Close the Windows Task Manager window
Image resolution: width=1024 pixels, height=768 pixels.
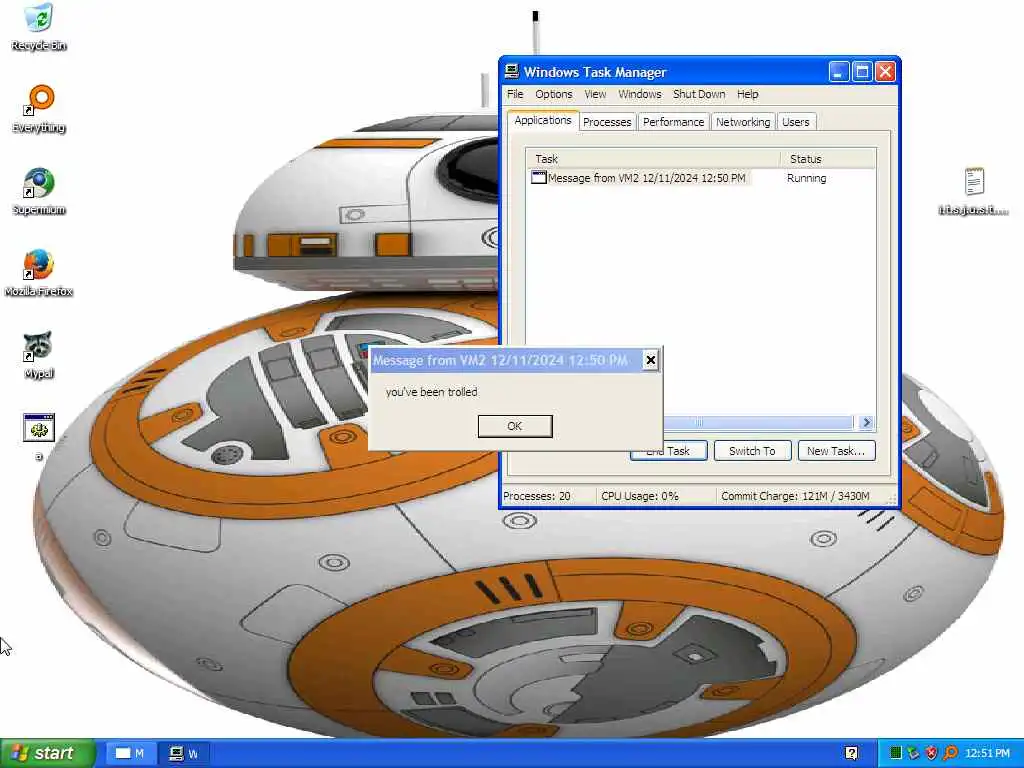click(886, 71)
